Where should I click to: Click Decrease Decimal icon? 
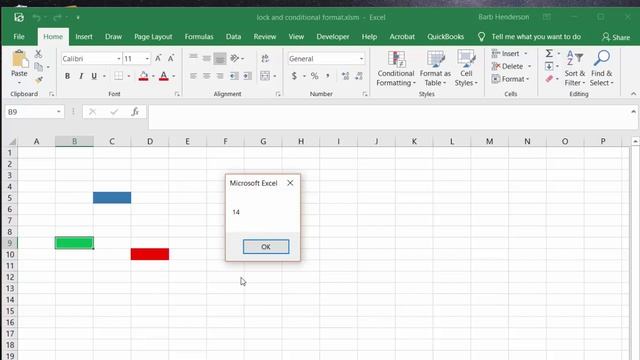coord(359,76)
